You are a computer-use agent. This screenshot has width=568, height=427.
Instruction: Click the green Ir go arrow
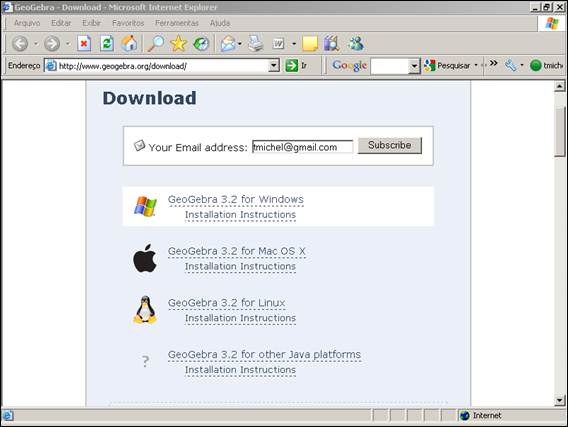point(292,66)
